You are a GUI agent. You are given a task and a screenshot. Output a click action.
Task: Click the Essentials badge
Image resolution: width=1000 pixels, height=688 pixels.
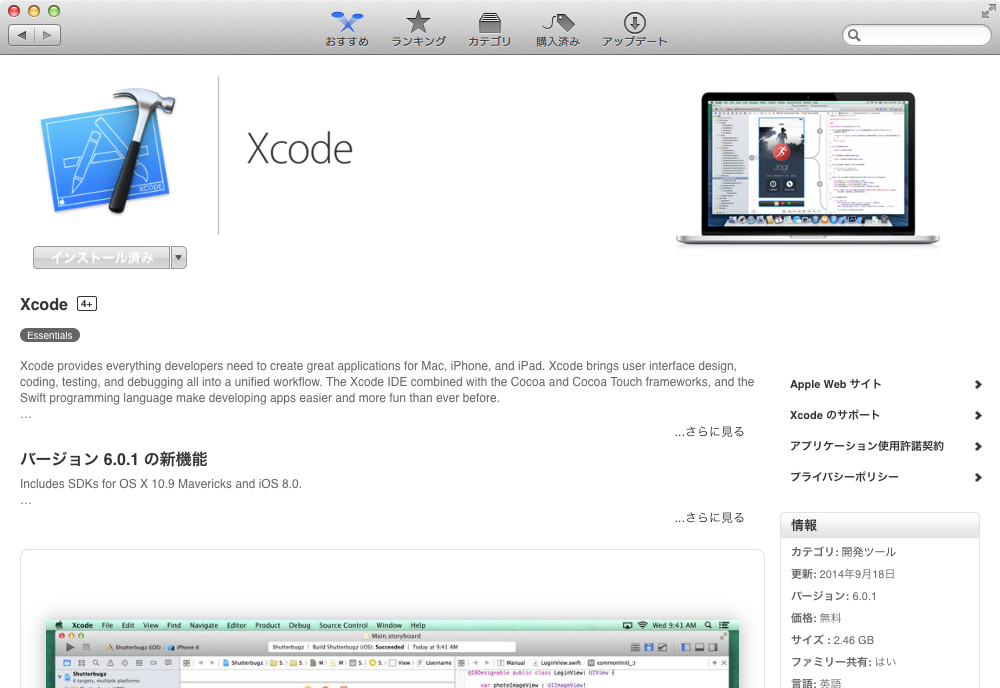coord(50,335)
